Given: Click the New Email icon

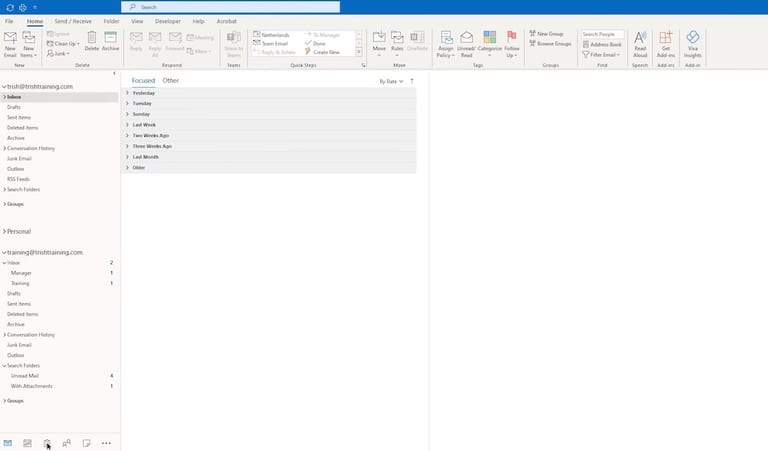Looking at the screenshot, I should [10, 44].
